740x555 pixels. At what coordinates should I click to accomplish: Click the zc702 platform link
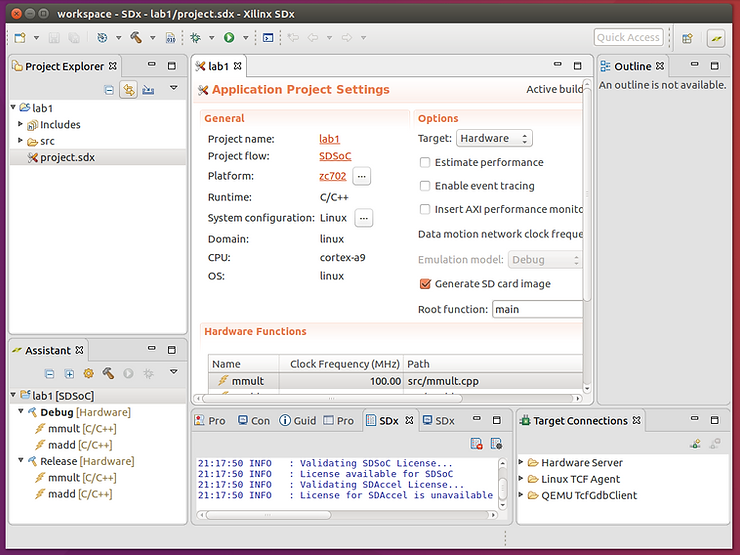(x=333, y=176)
